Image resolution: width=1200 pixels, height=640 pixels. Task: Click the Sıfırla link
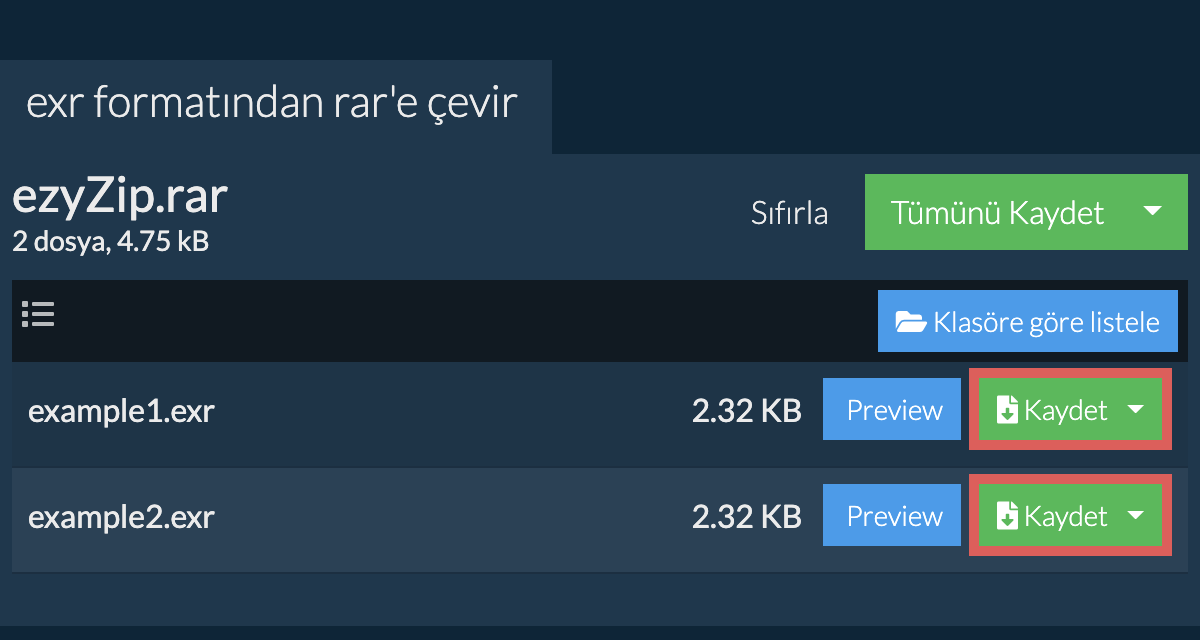point(789,213)
